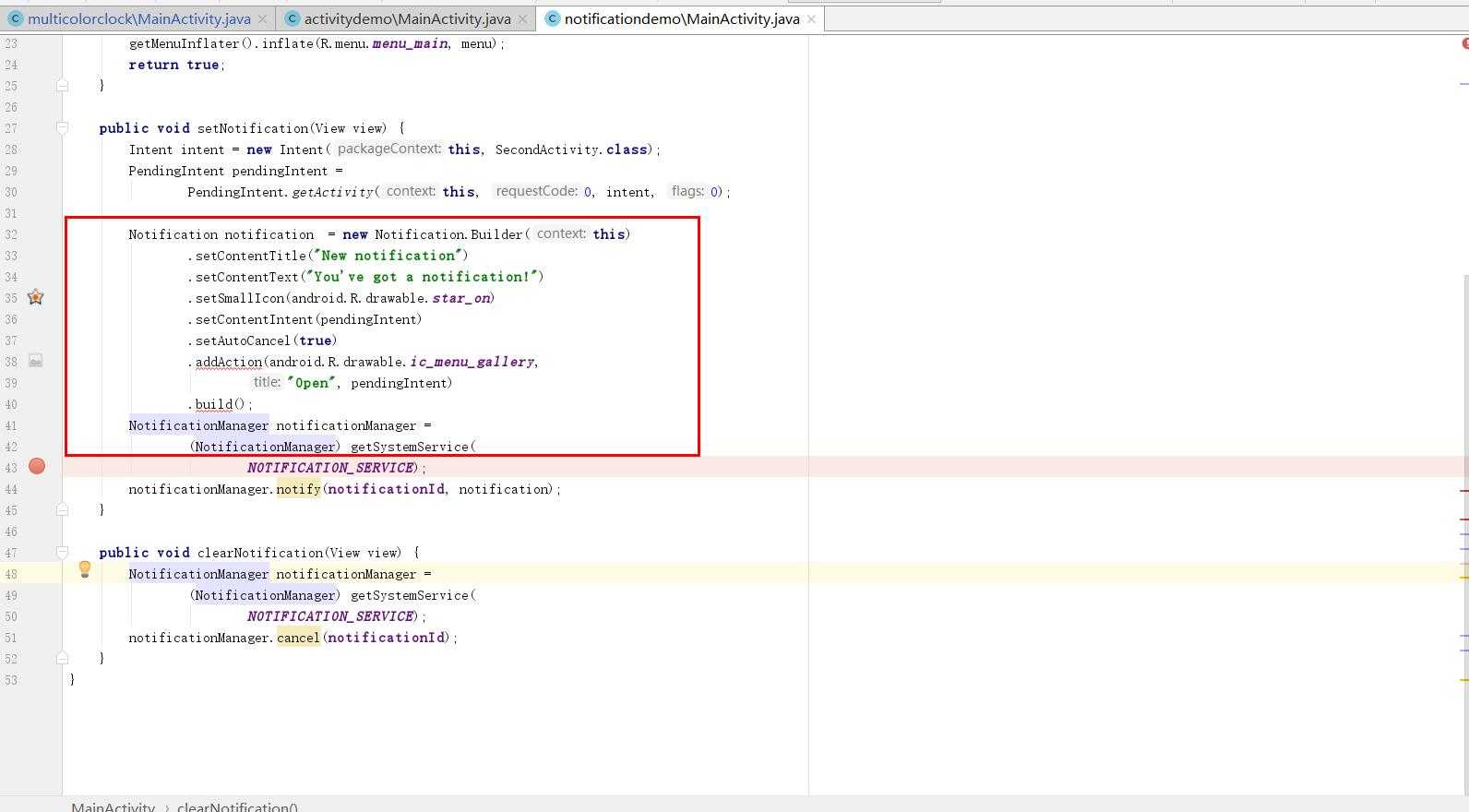1469x812 pixels.
Task: Click the yellow warning stripe mark near the scrollbar bottom
Action: [x=1464, y=680]
